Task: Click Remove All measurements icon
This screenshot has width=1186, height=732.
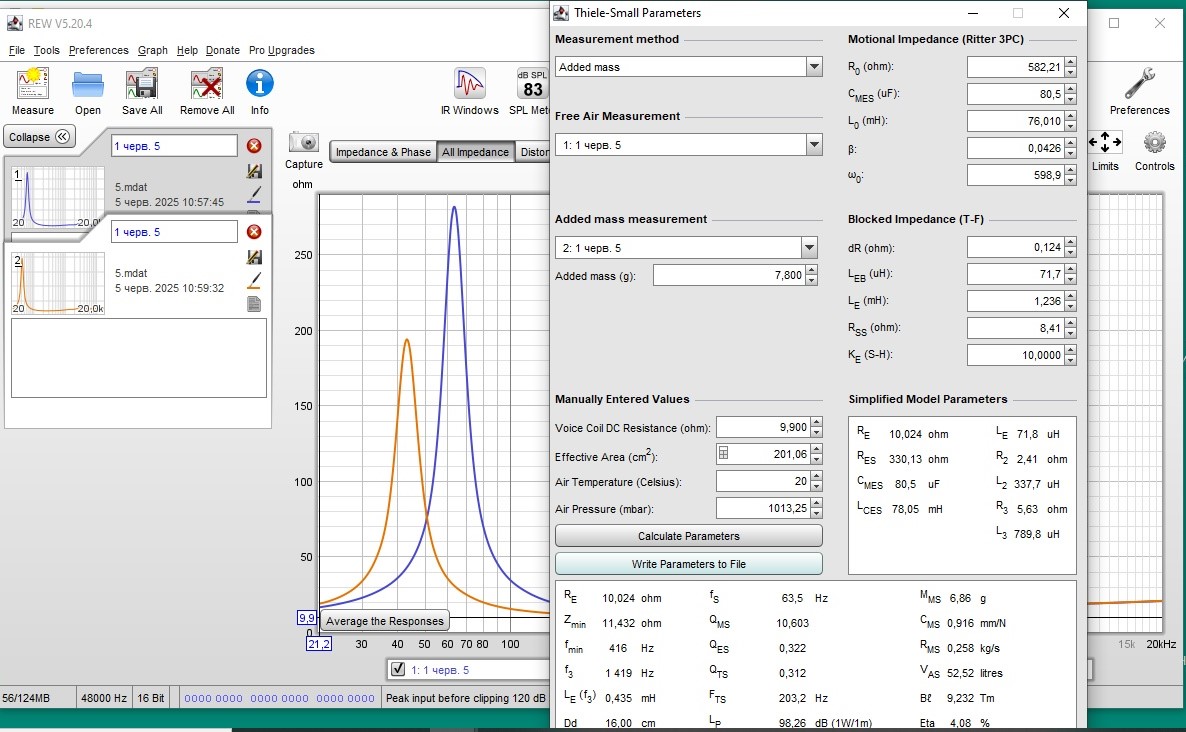Action: (x=206, y=86)
